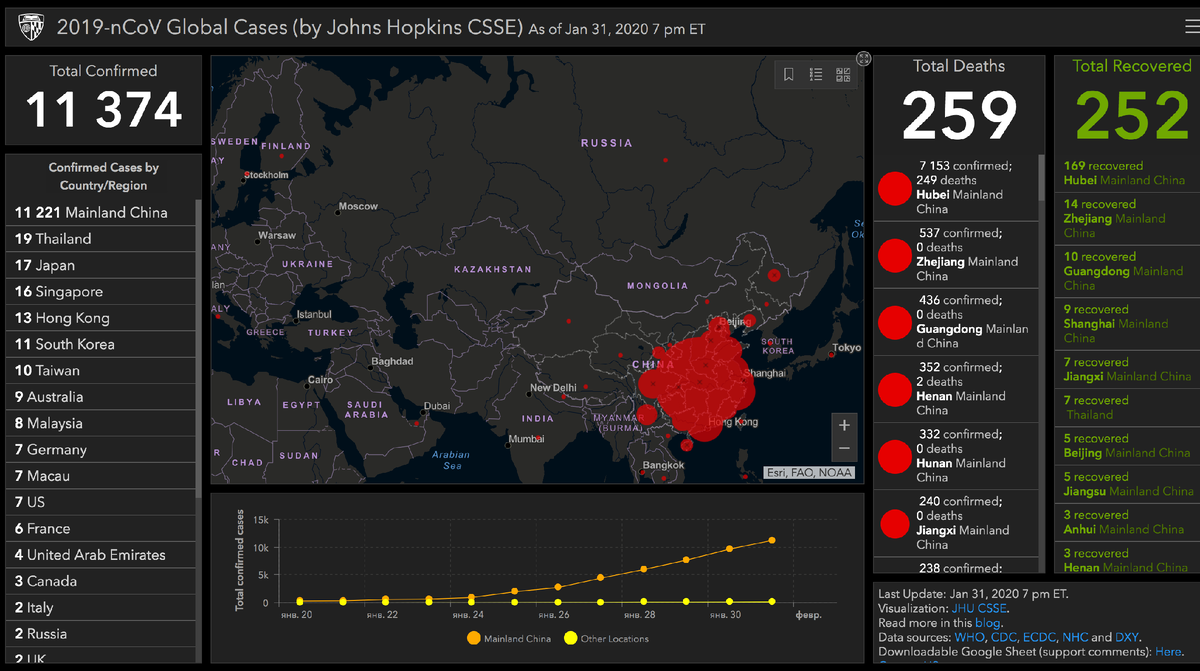Click the red circle beside Hubei entry
The width and height of the screenshot is (1200, 671).
pos(894,188)
